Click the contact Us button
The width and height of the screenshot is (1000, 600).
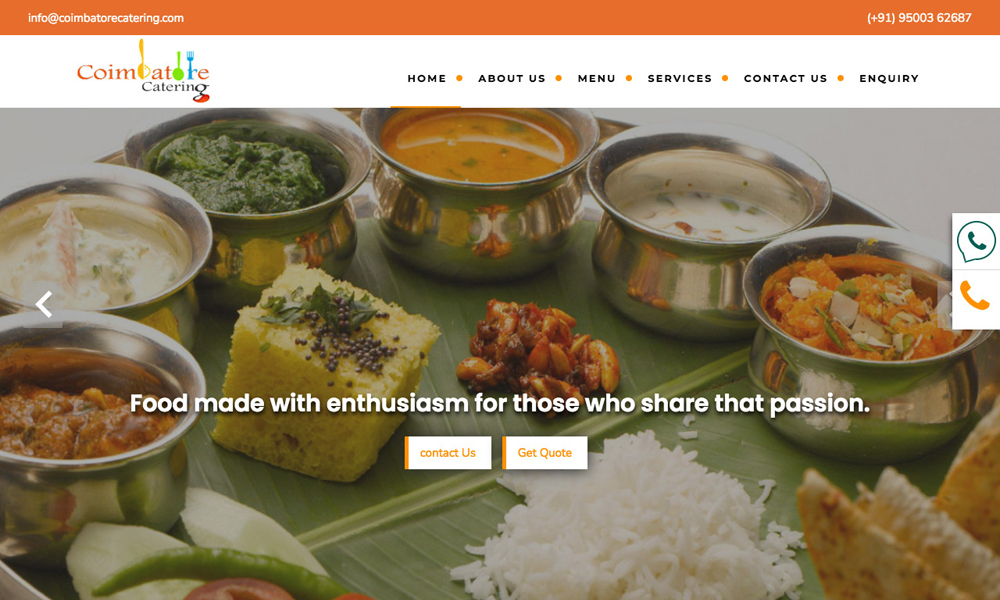448,453
